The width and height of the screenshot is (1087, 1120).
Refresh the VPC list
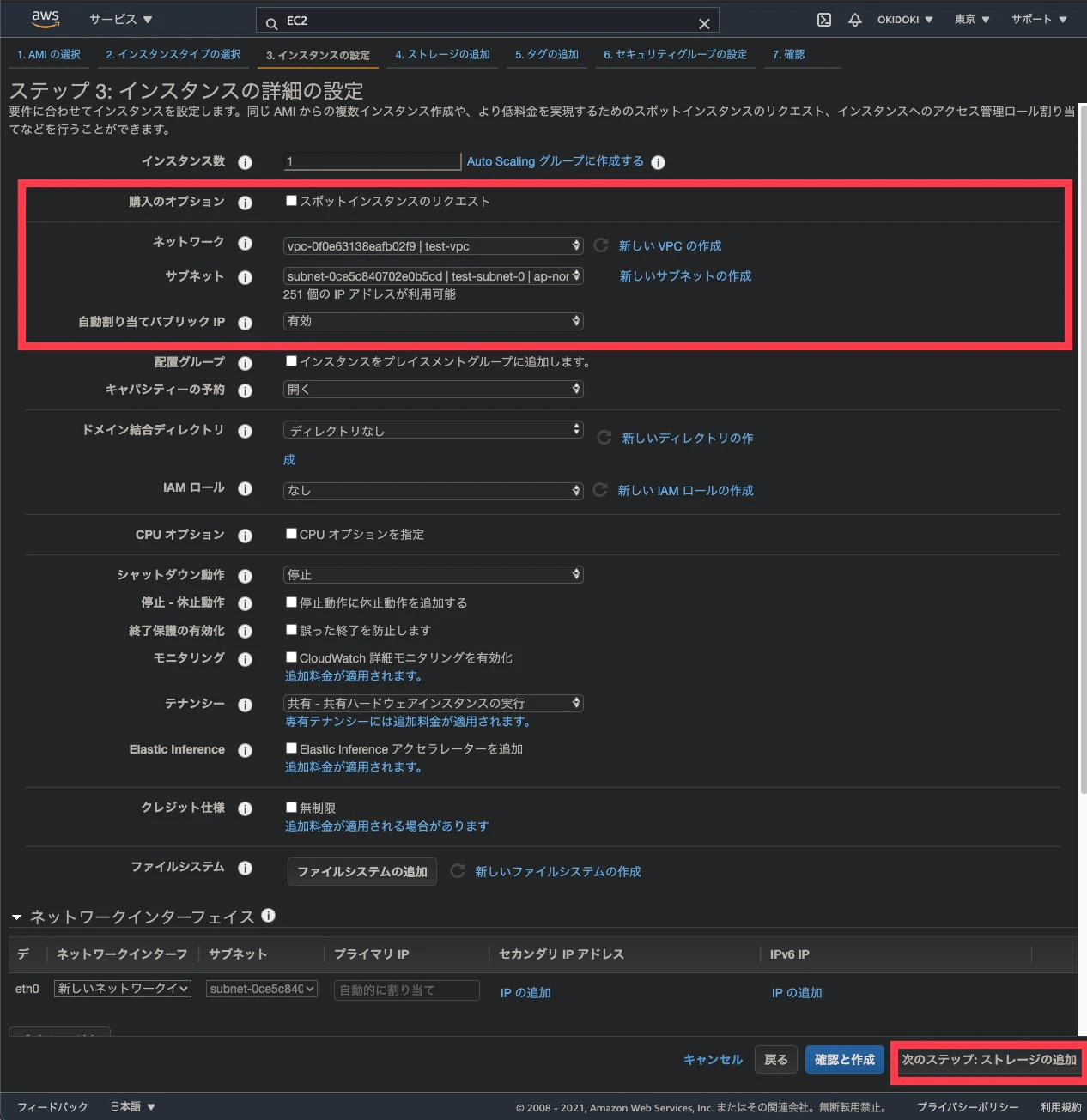click(x=601, y=245)
